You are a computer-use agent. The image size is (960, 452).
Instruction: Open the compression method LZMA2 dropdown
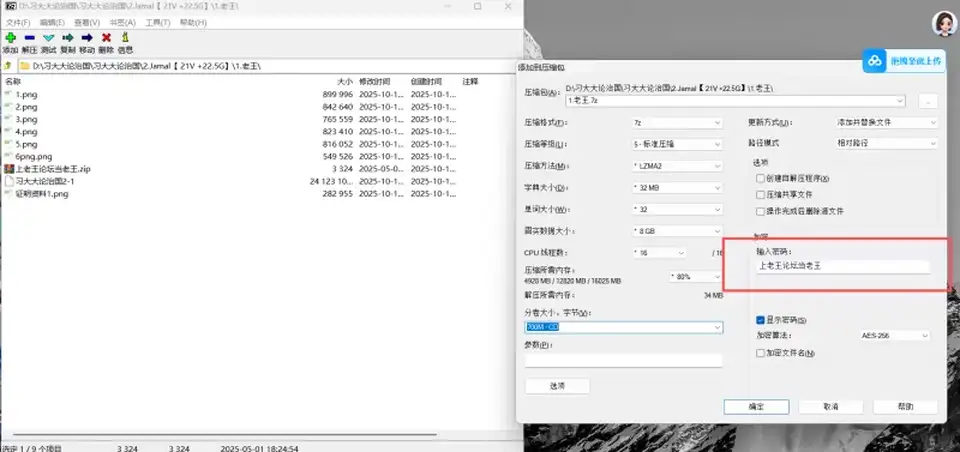pyautogui.click(x=677, y=166)
